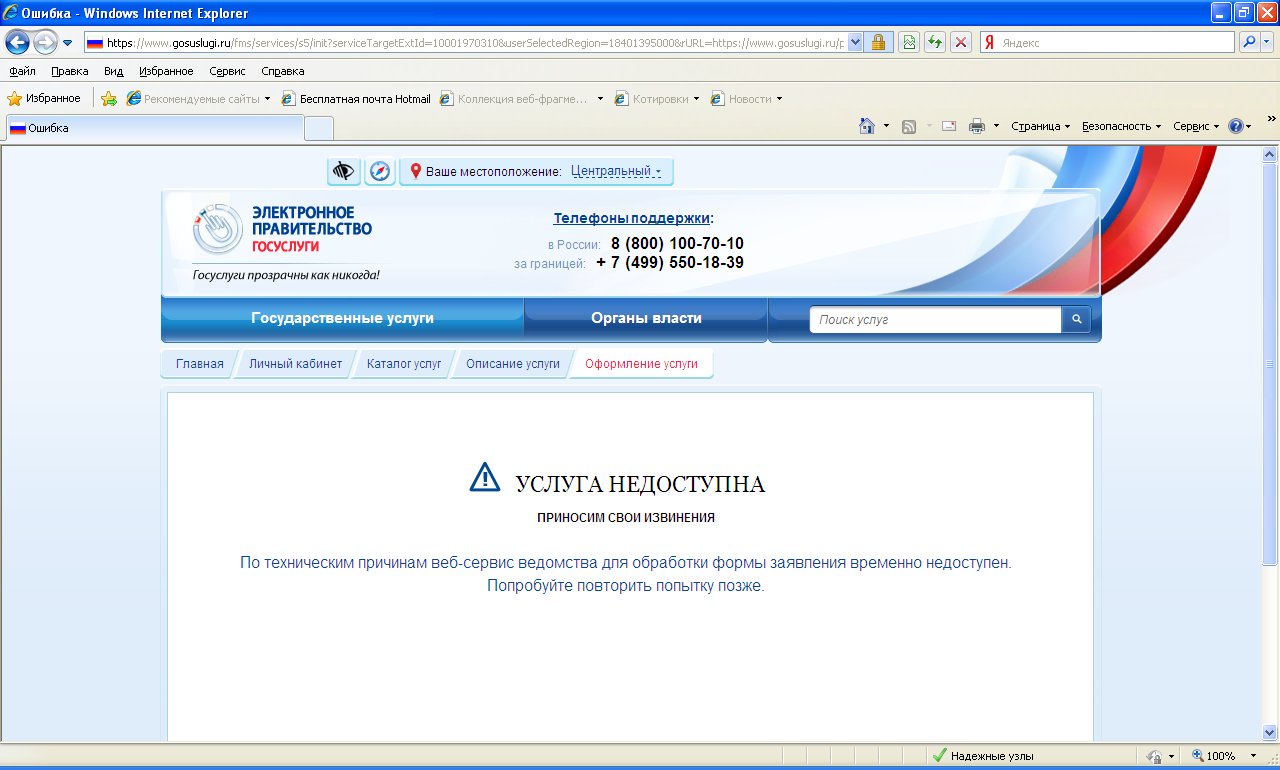
Task: Click the Поиск услуг search field
Action: click(935, 319)
